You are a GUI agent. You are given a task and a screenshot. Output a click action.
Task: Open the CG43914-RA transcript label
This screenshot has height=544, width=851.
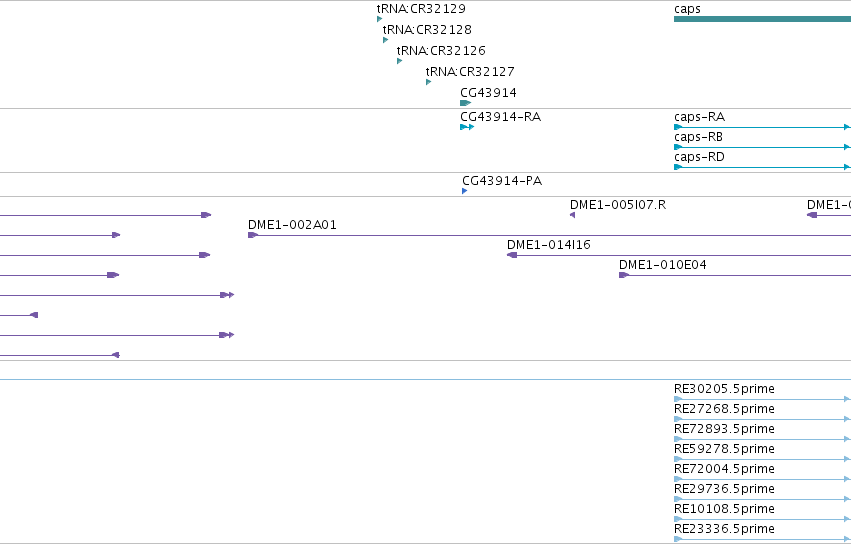coord(500,117)
